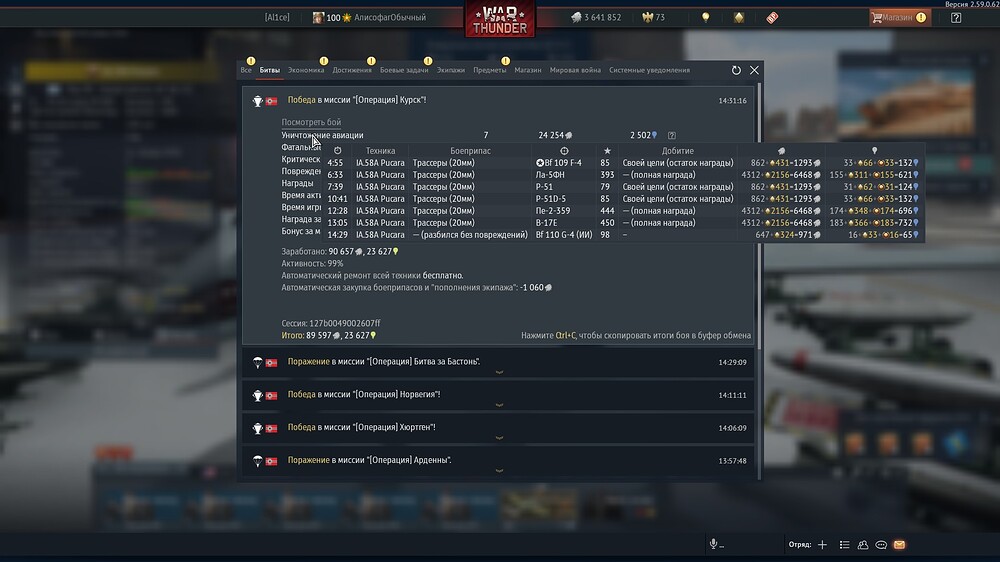The image size is (1000, 562).
Task: Expand the Норвегия victory battle entry
Action: (x=498, y=396)
